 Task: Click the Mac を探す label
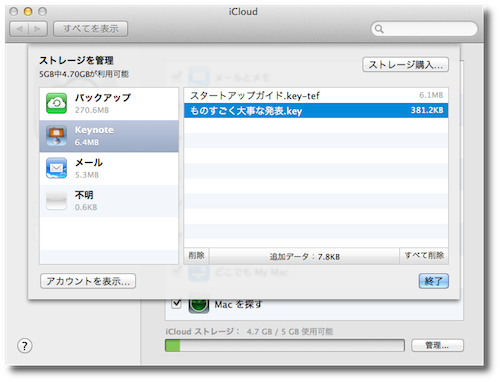point(238,305)
